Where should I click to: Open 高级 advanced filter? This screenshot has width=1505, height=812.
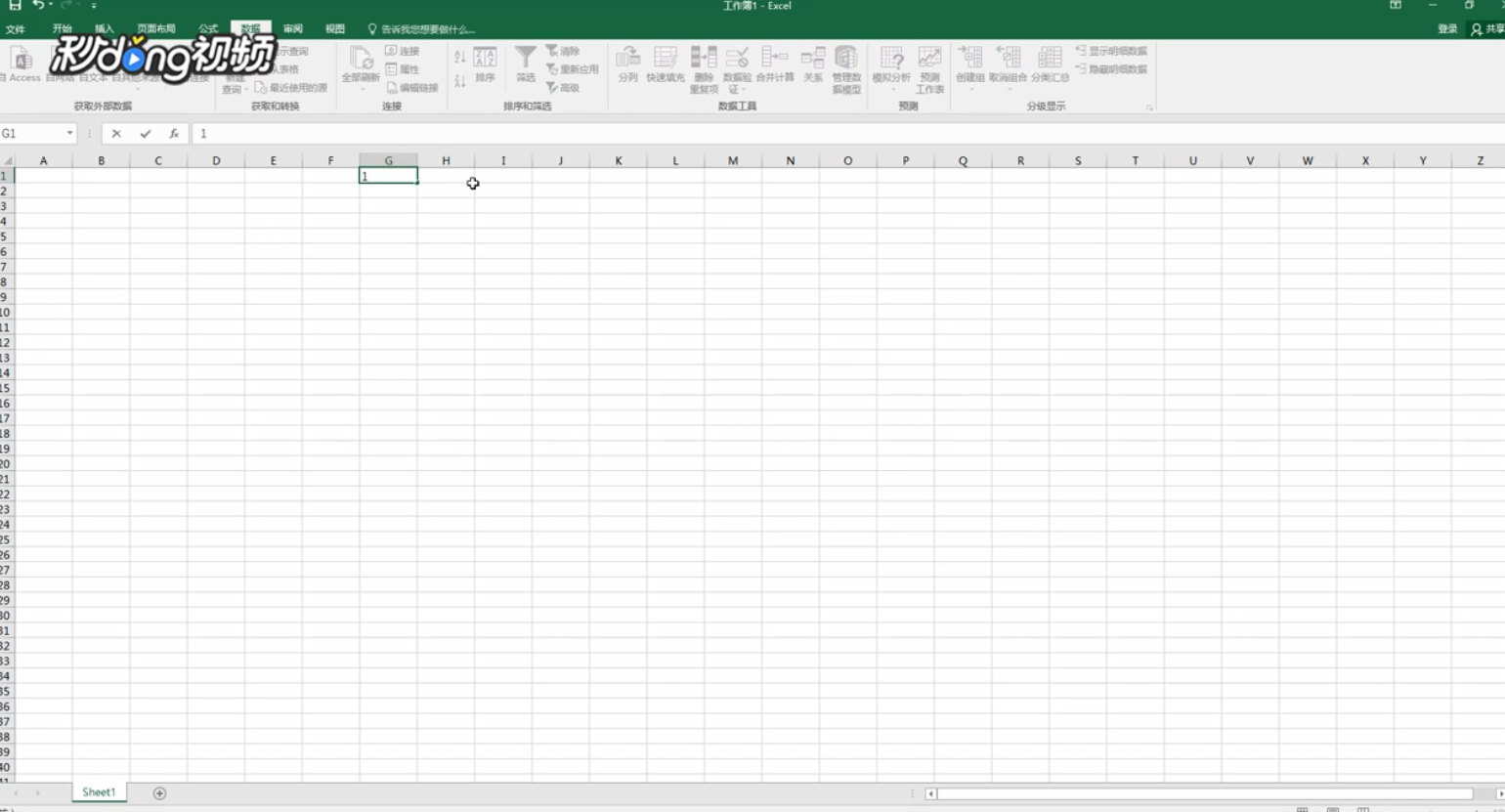coord(563,88)
